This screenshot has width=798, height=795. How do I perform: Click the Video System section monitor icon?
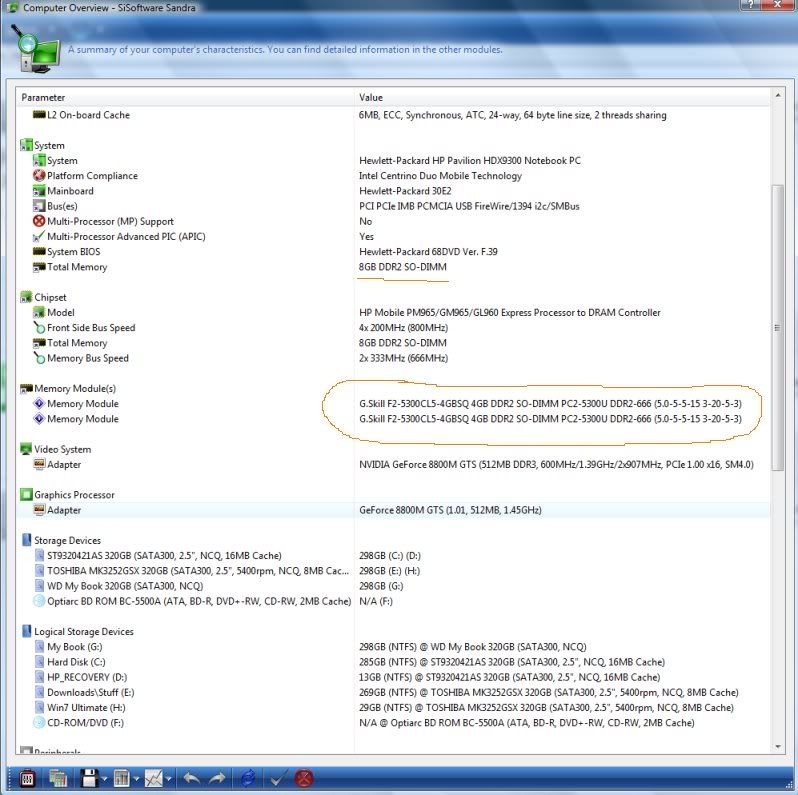(26, 449)
